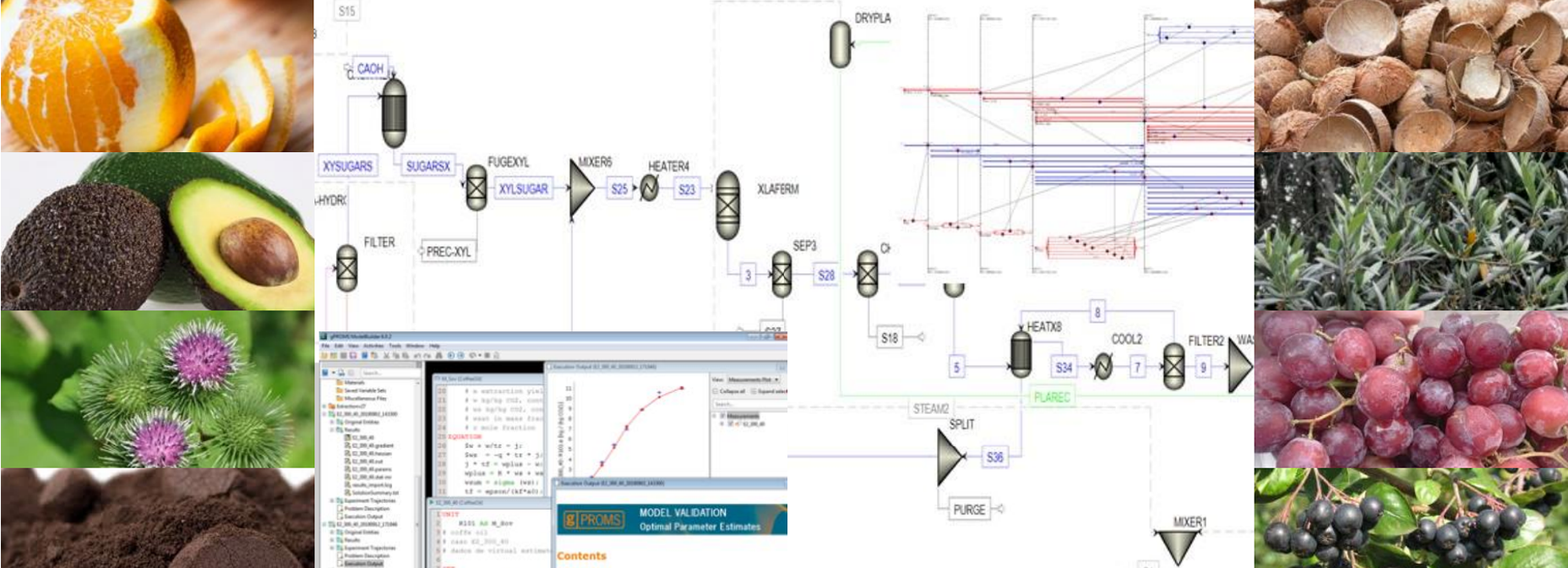Toggle the Measurements checkbox in plot tree

tap(722, 416)
